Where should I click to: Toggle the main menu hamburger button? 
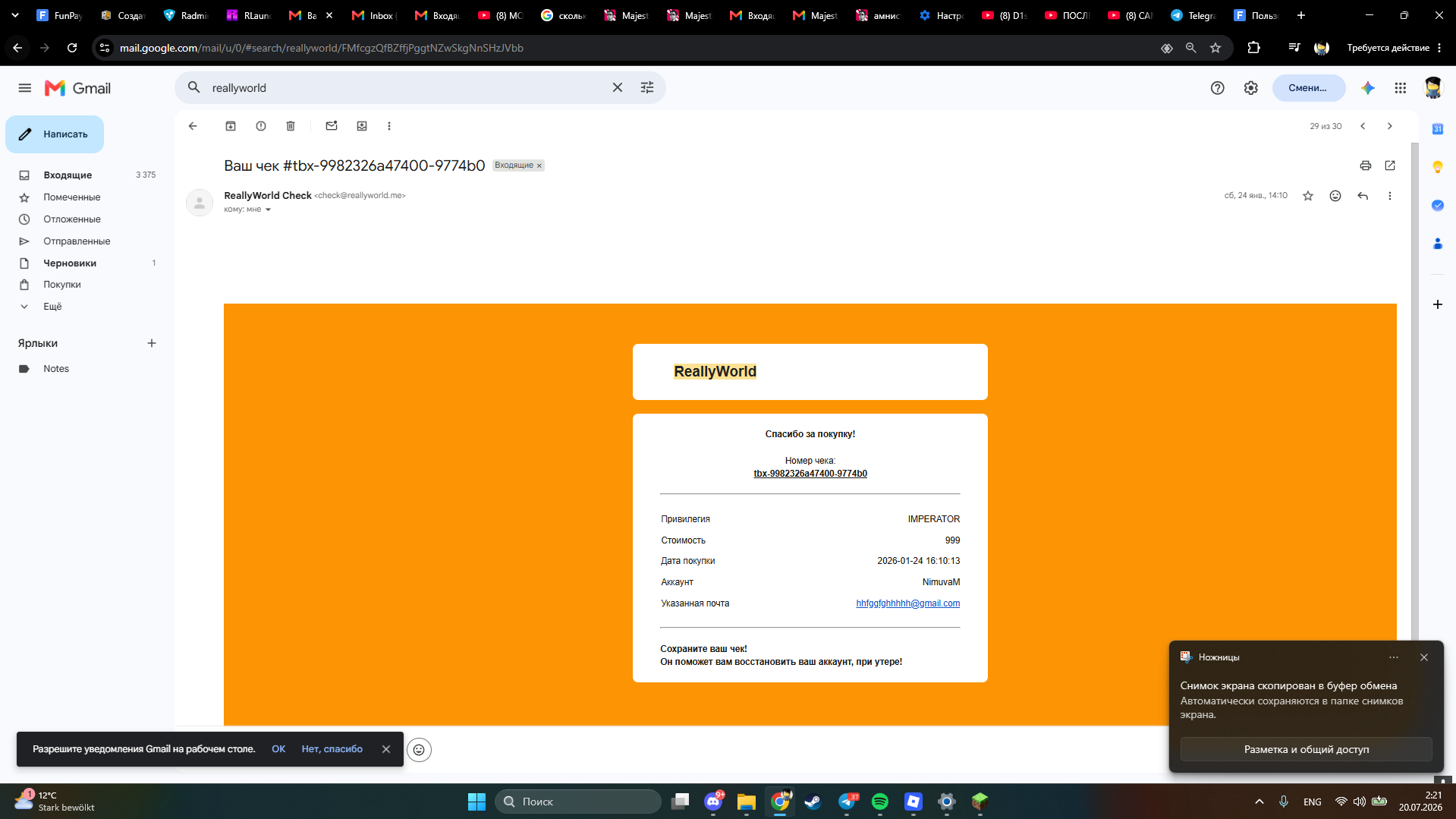click(x=25, y=88)
